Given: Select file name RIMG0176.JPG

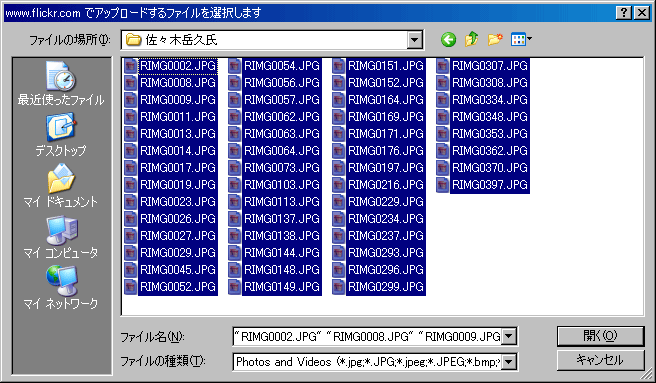Looking at the screenshot, I should tap(386, 151).
